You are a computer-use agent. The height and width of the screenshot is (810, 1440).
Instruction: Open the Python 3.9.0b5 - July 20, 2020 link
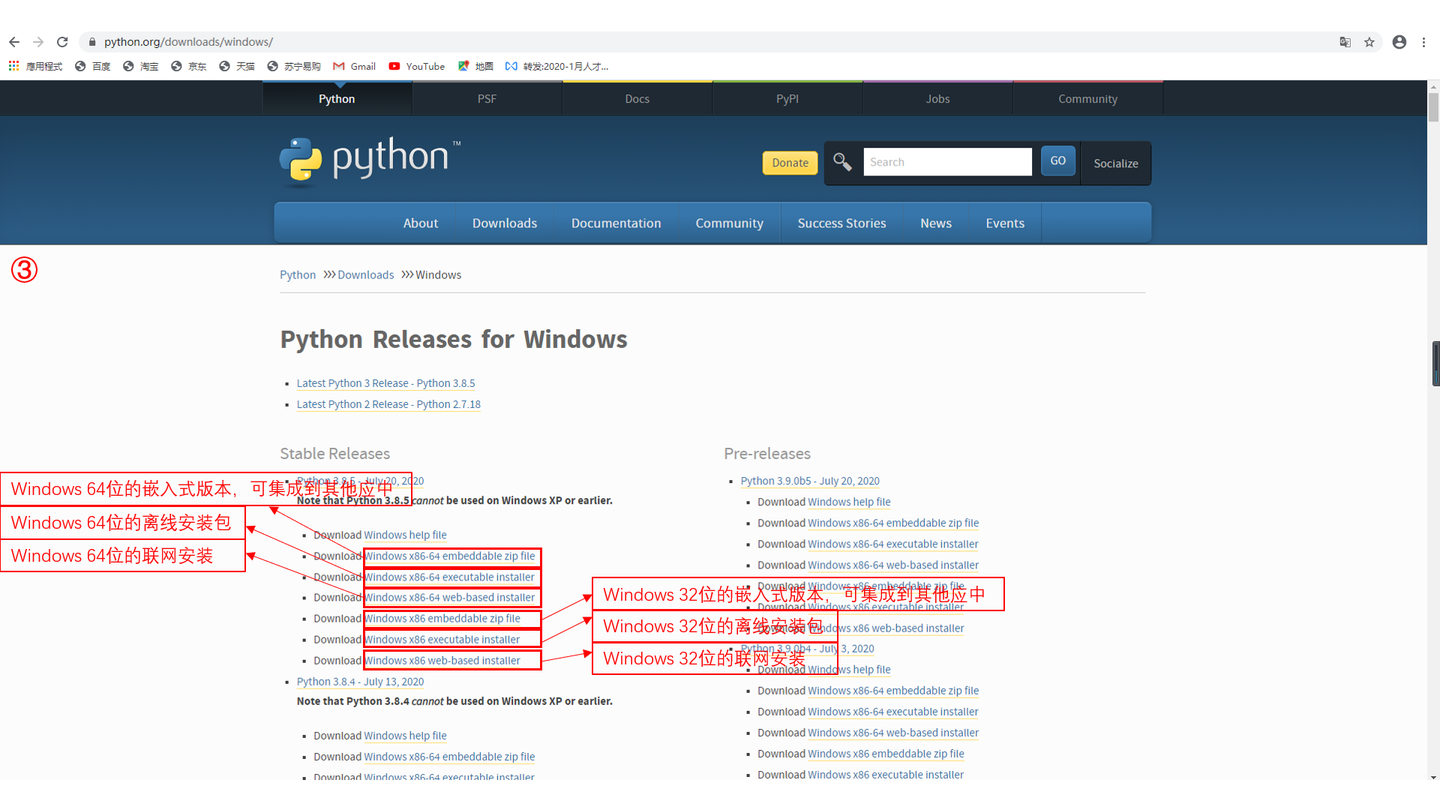[810, 481]
